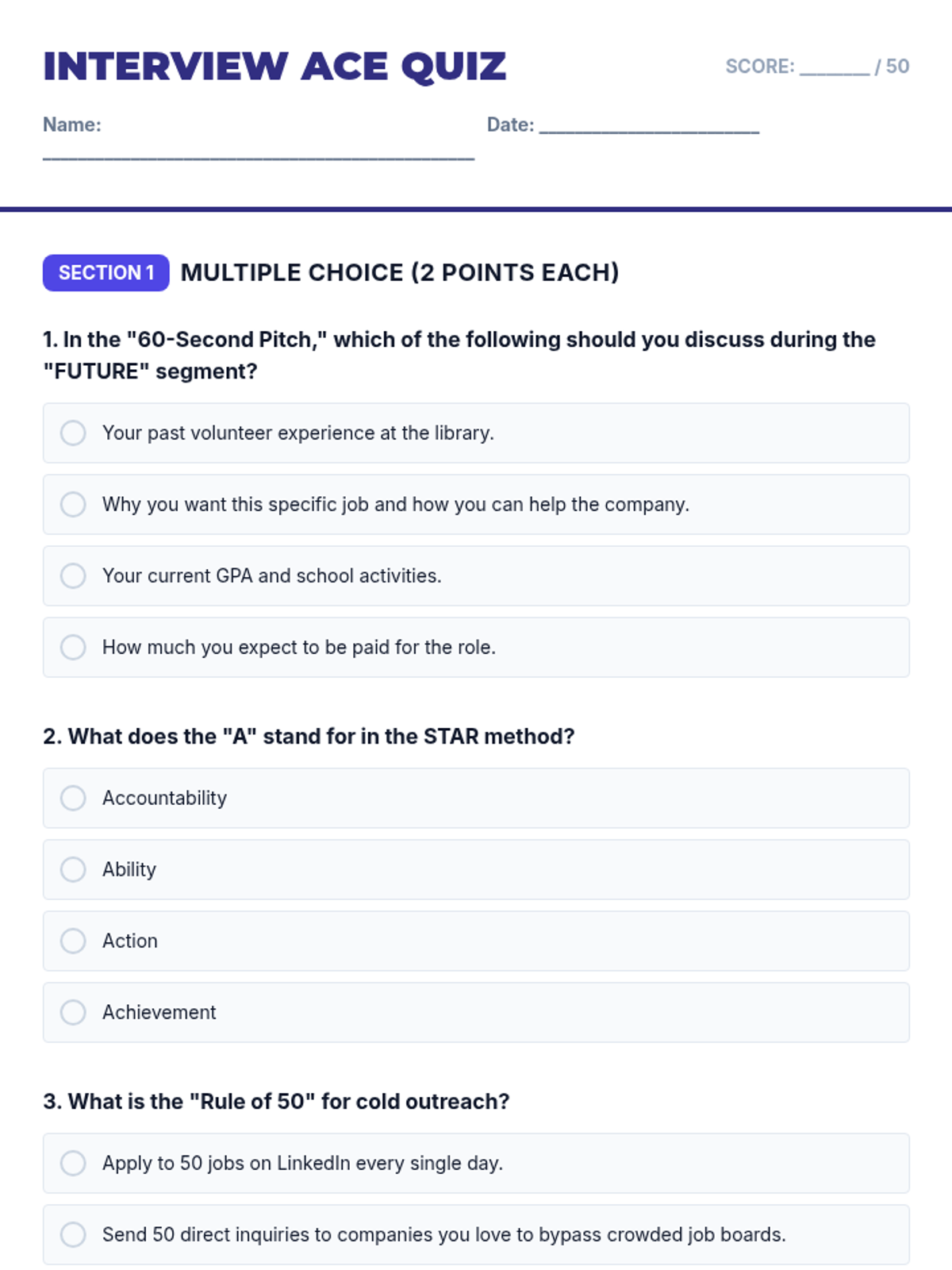Select "Your current GPA and school activities" option
Screen dimensions: 952x1270
pos(73,576)
